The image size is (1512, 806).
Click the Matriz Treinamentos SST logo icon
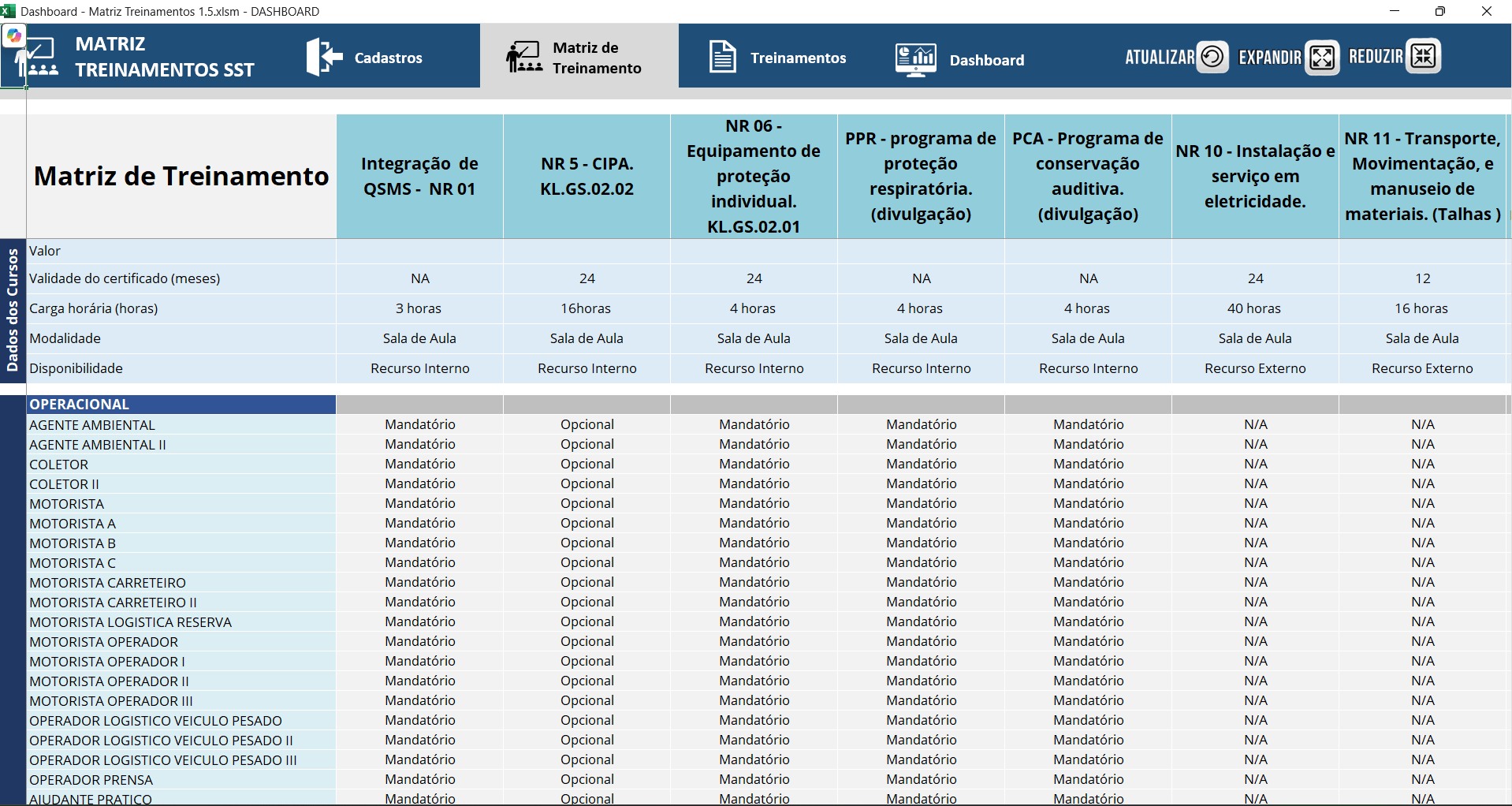point(38,57)
